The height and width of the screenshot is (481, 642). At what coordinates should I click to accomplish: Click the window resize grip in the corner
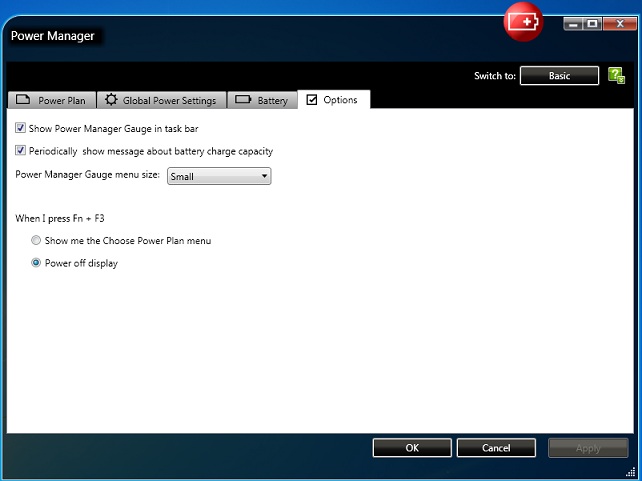point(631,472)
